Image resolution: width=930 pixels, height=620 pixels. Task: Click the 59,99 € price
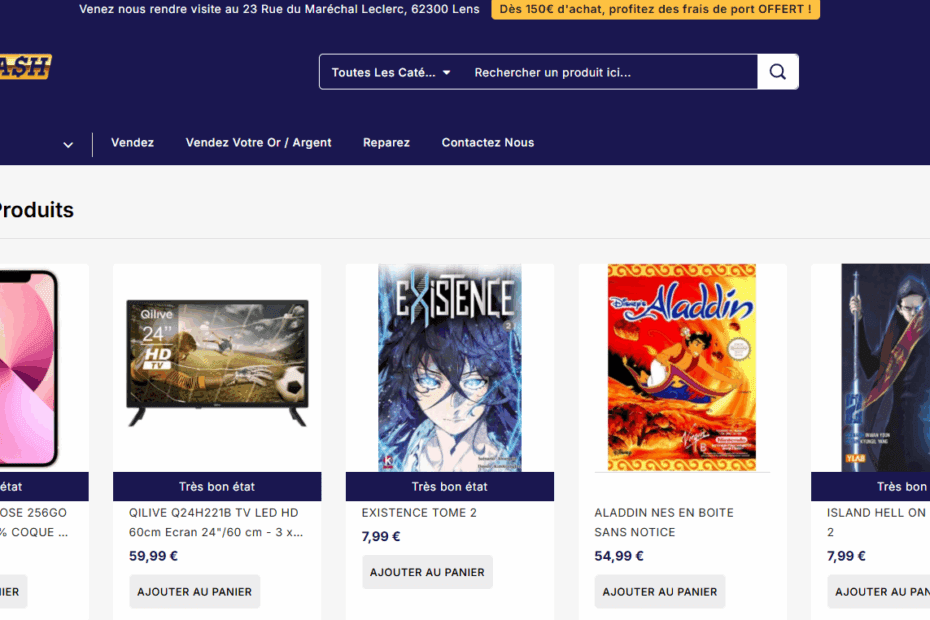coord(153,556)
